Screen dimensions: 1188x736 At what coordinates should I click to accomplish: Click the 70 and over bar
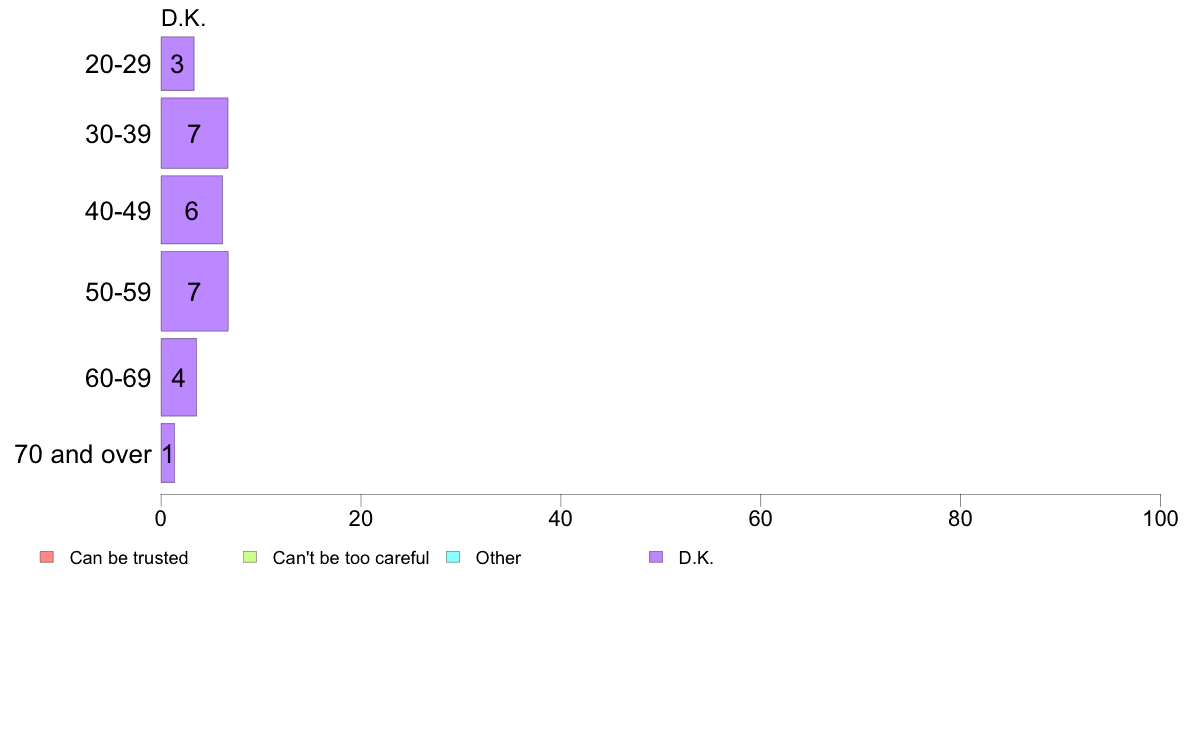click(167, 453)
